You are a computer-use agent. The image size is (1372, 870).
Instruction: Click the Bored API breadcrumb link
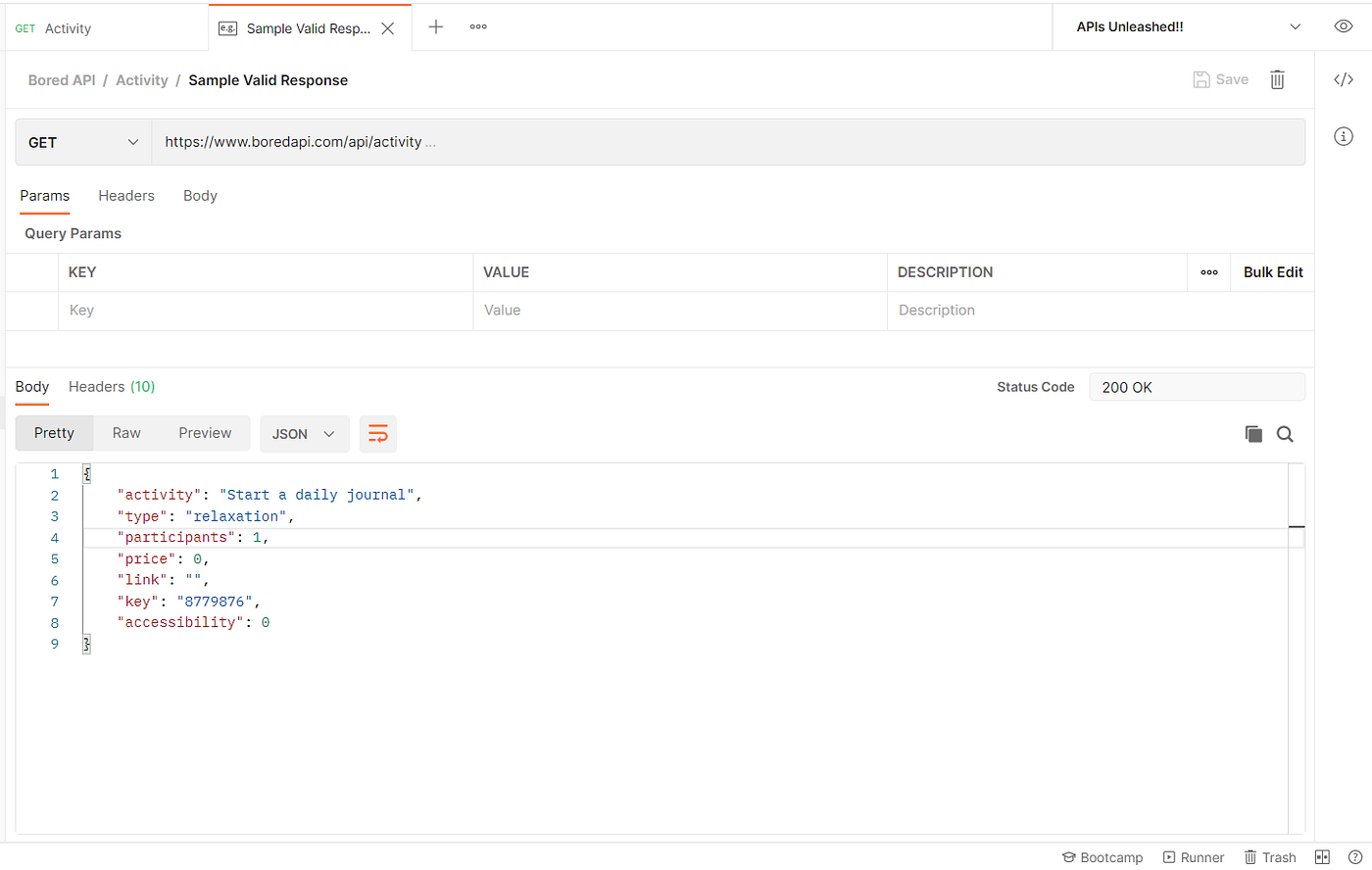[61, 79]
